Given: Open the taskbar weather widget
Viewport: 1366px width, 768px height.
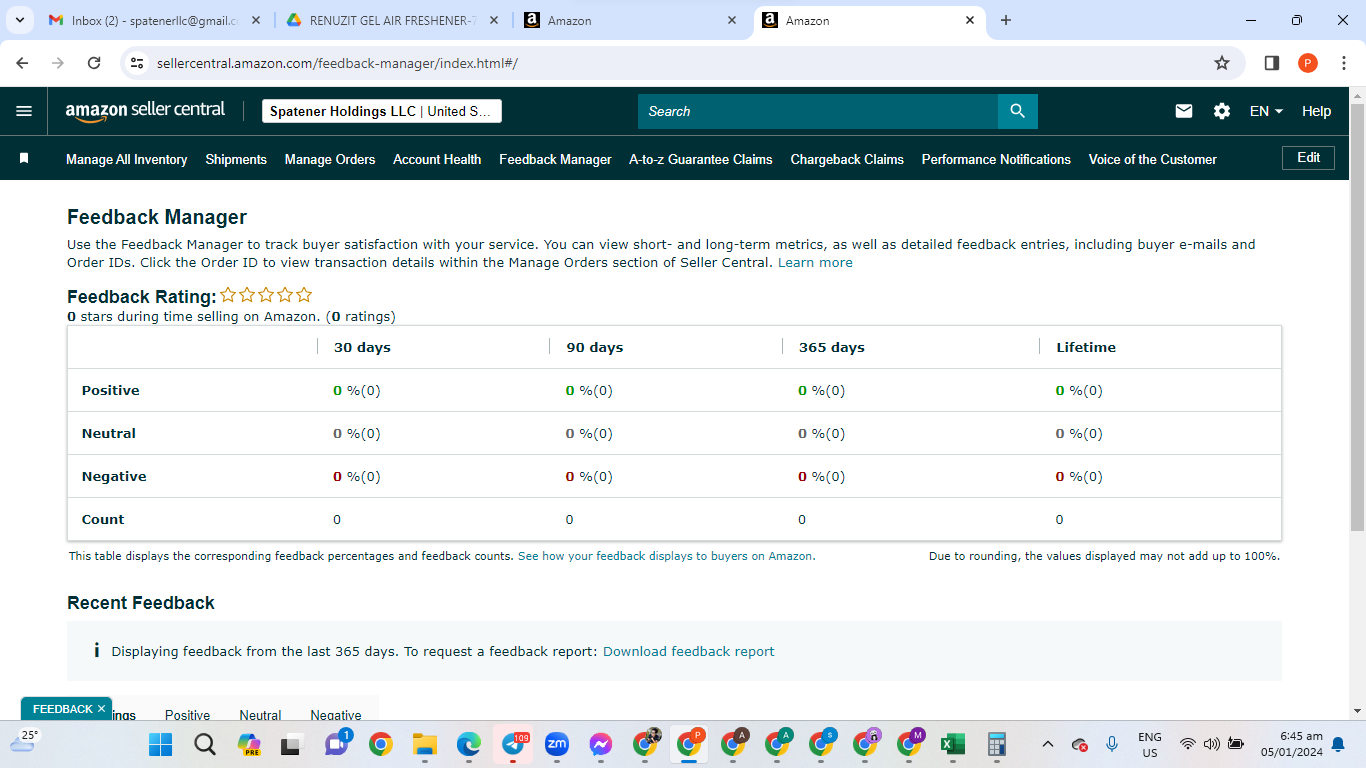Looking at the screenshot, I should (24, 741).
